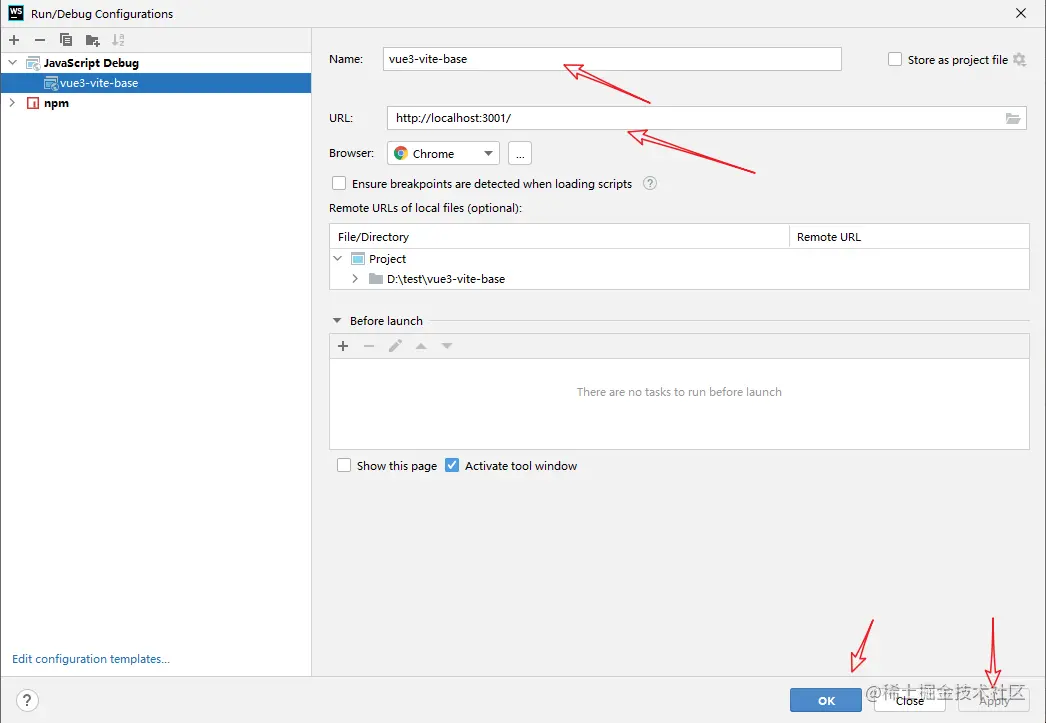Image resolution: width=1046 pixels, height=723 pixels.
Task: Create a new configuration folder
Action: (93, 40)
